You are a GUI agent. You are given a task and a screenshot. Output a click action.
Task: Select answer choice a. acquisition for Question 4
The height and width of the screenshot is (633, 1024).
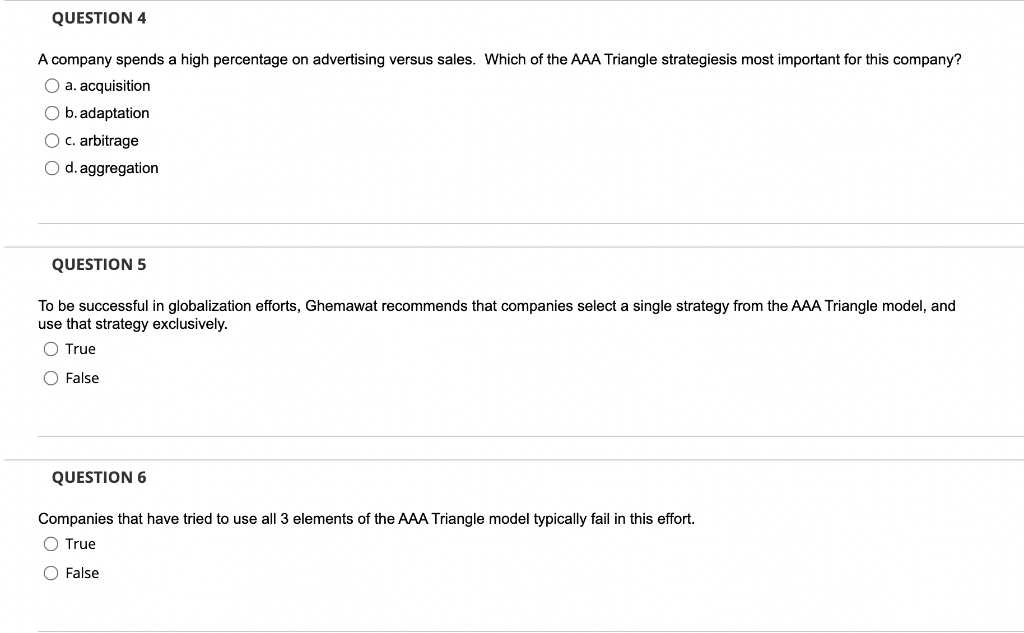pyautogui.click(x=51, y=85)
